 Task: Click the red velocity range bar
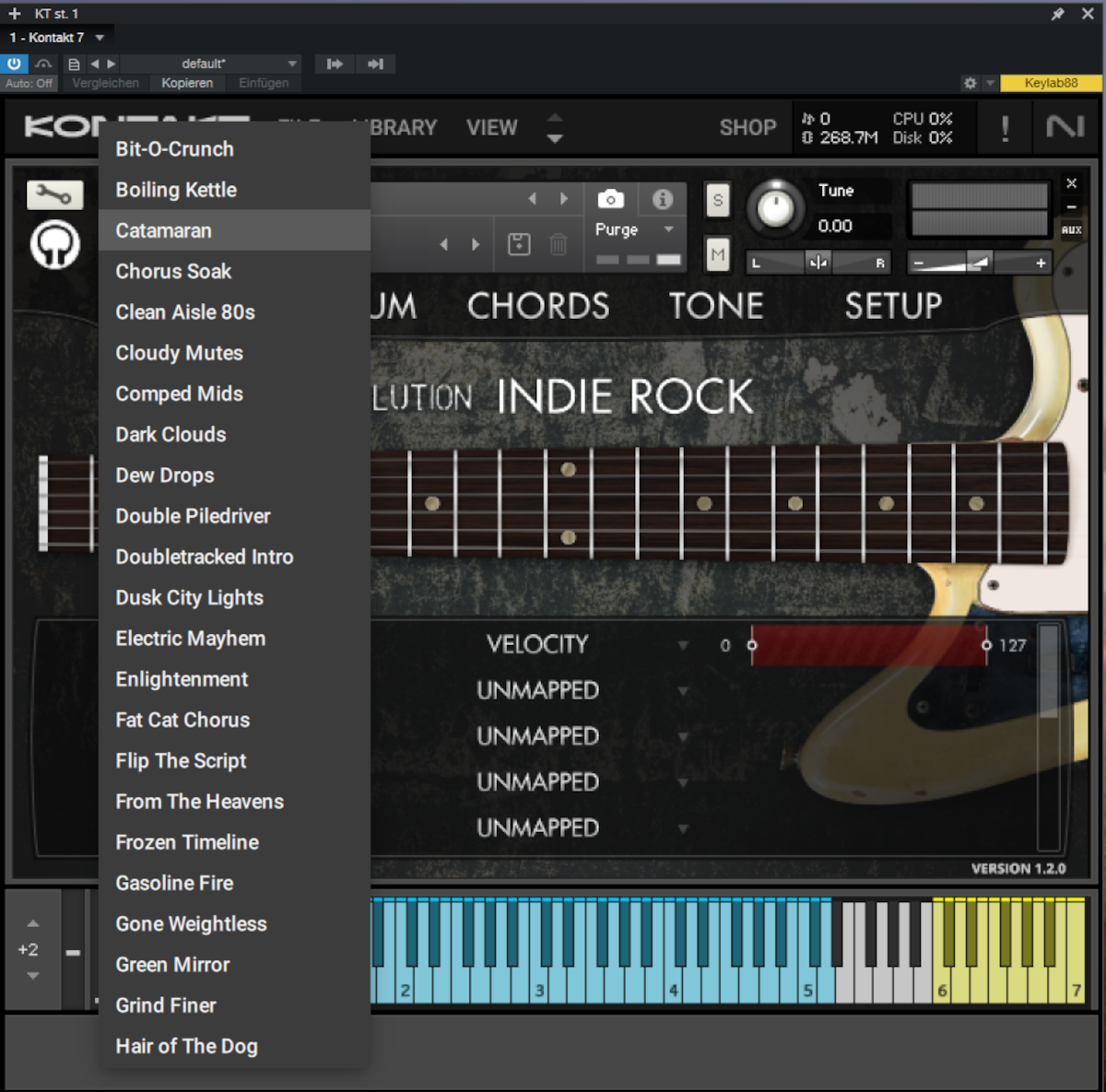click(x=868, y=645)
